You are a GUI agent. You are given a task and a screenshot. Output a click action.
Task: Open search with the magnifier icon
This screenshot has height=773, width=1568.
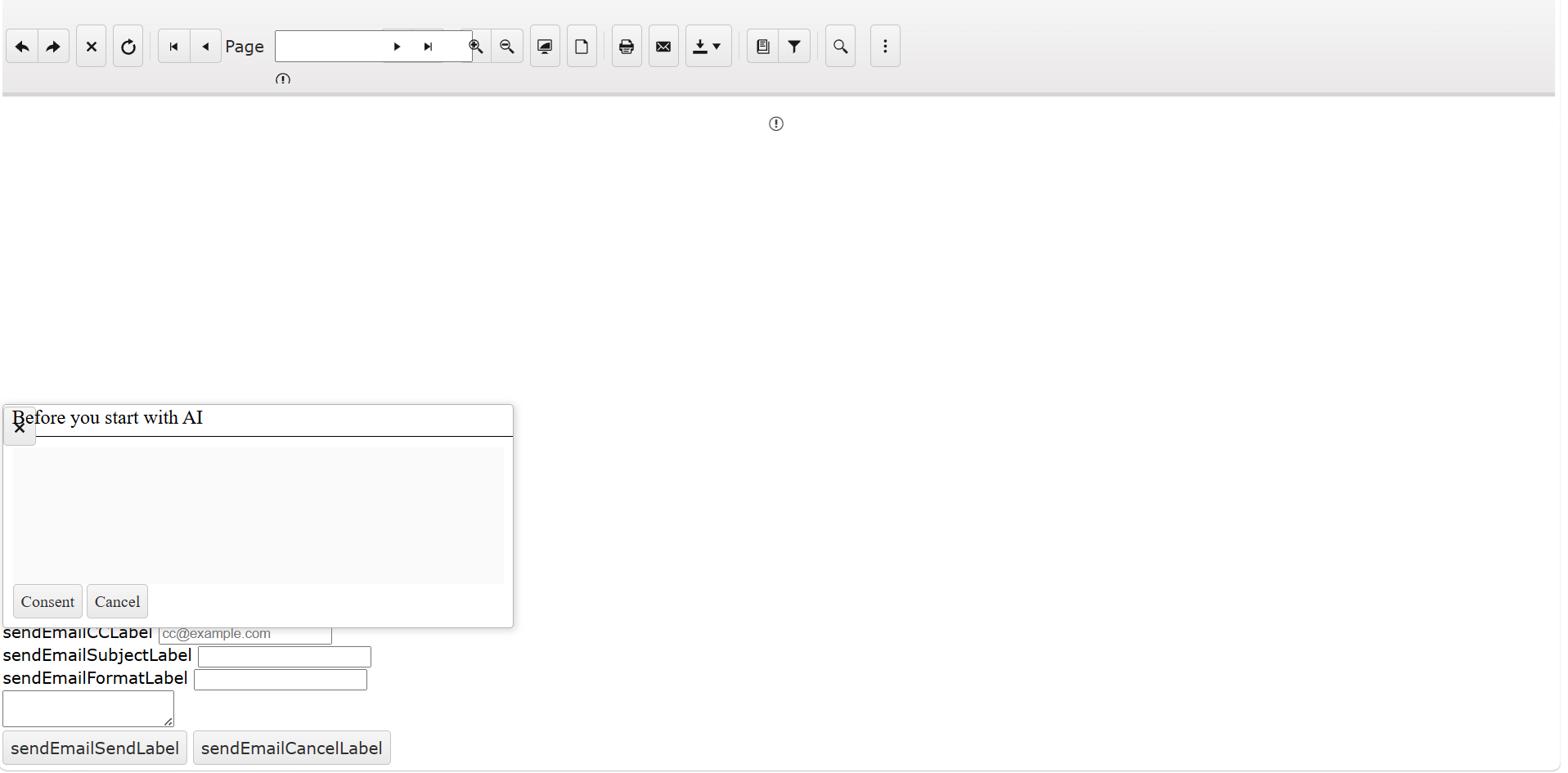(x=840, y=47)
